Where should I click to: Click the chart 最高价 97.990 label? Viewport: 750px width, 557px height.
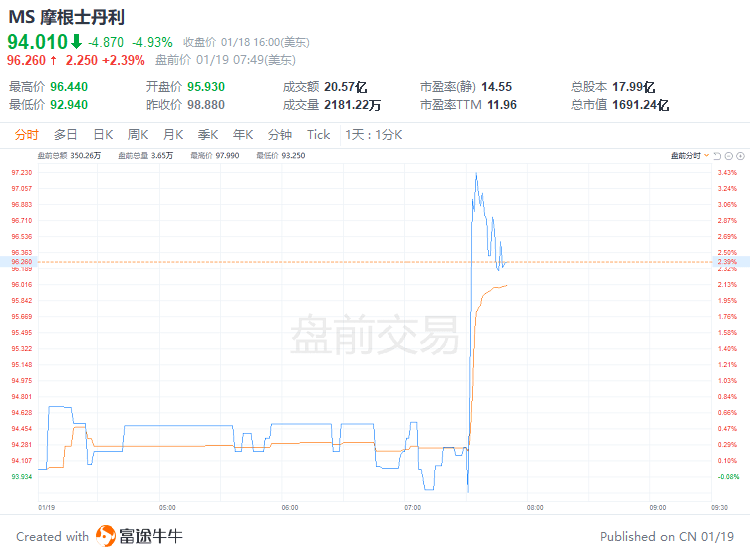coord(215,155)
